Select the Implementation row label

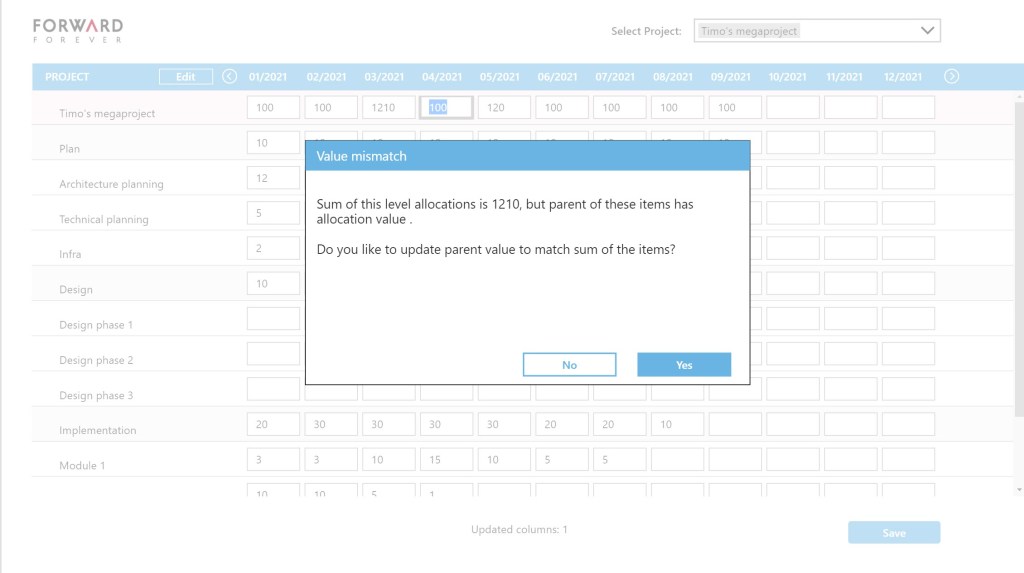tap(97, 431)
